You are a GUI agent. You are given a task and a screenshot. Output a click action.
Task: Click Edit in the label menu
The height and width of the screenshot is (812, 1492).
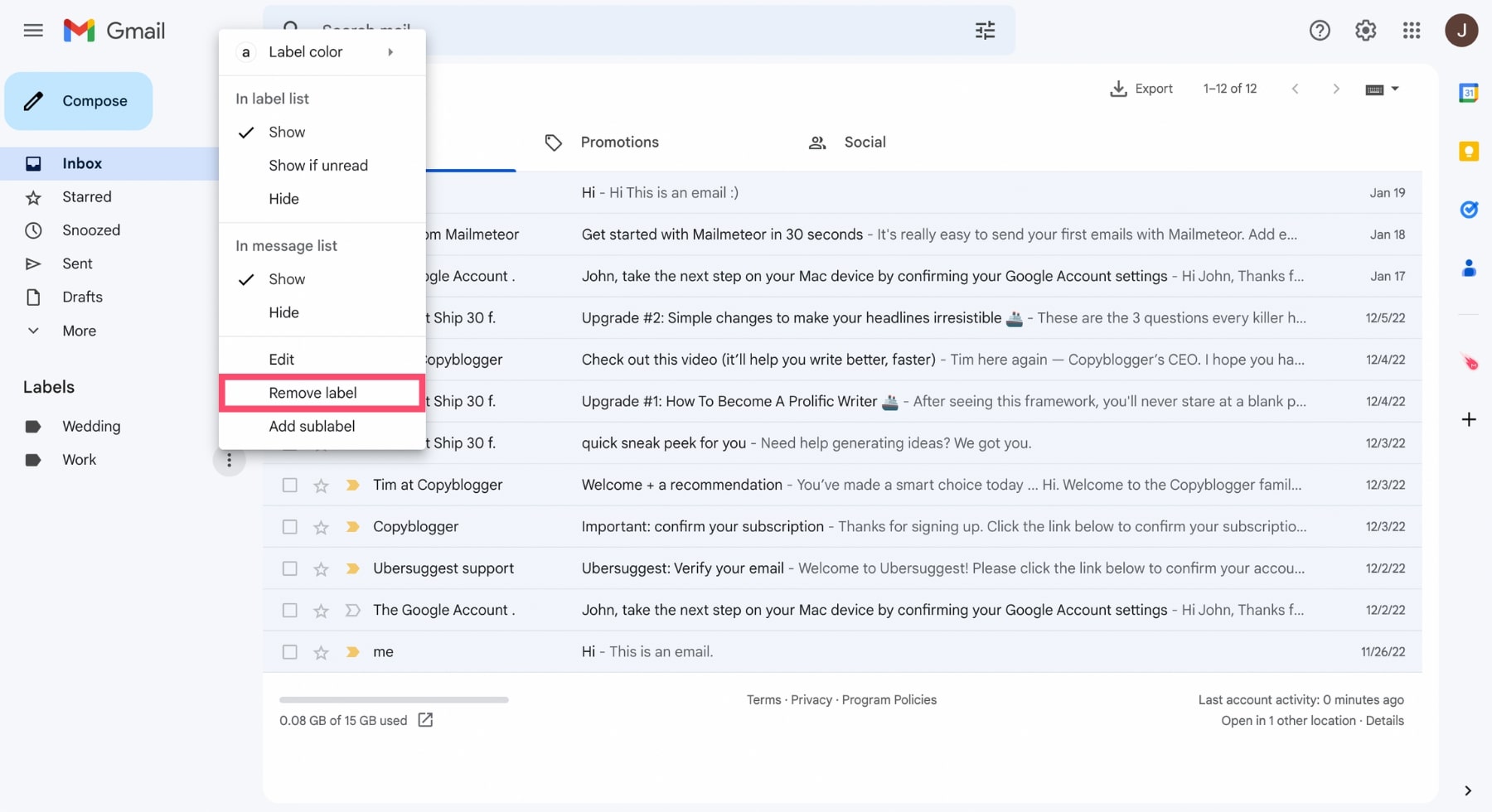point(322,360)
